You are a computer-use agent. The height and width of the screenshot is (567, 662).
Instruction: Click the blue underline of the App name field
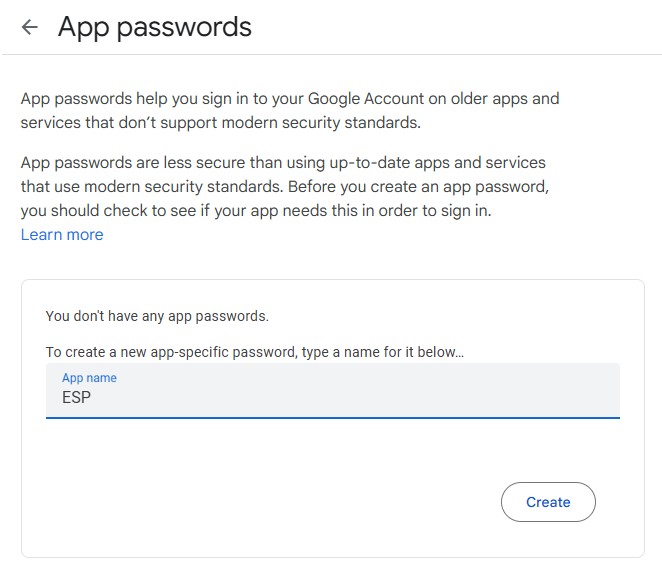point(332,416)
